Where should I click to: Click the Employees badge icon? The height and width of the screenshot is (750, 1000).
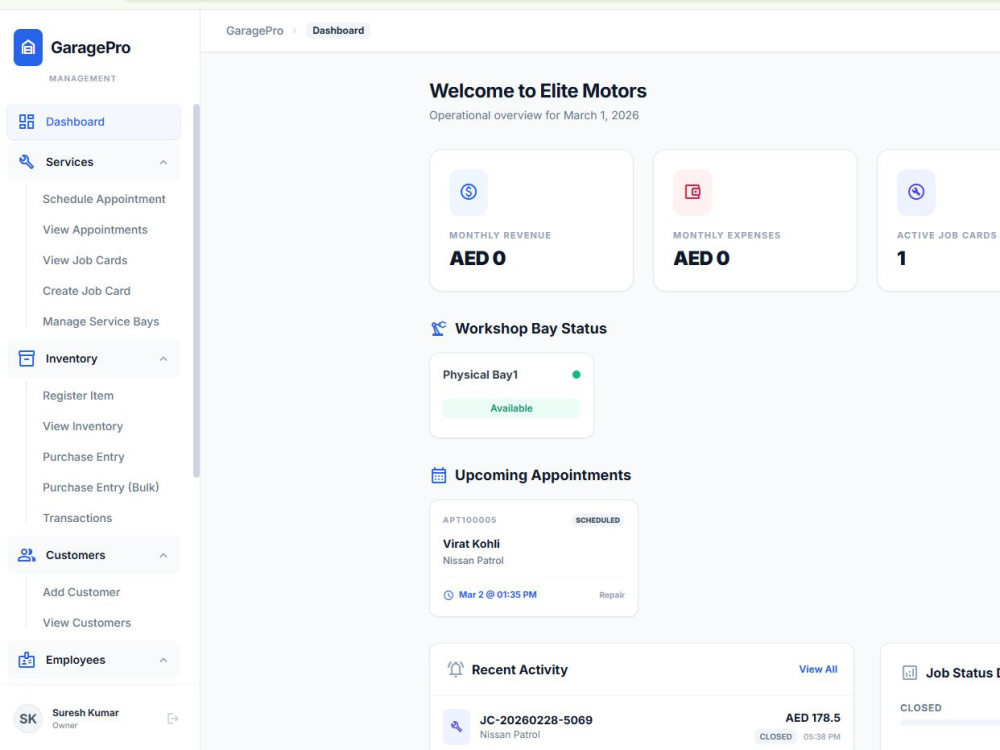pos(26,659)
